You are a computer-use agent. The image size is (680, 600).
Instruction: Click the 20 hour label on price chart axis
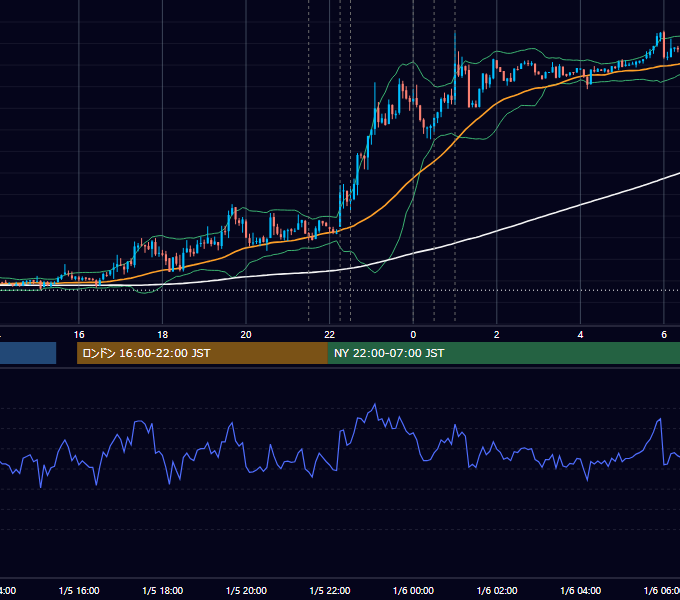point(246,335)
